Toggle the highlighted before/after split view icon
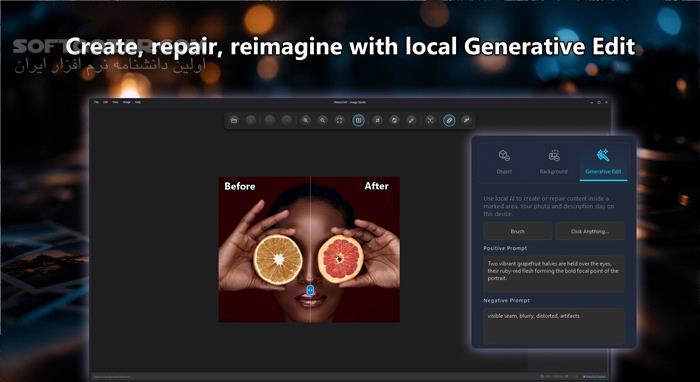This screenshot has width=700, height=382. [358, 120]
